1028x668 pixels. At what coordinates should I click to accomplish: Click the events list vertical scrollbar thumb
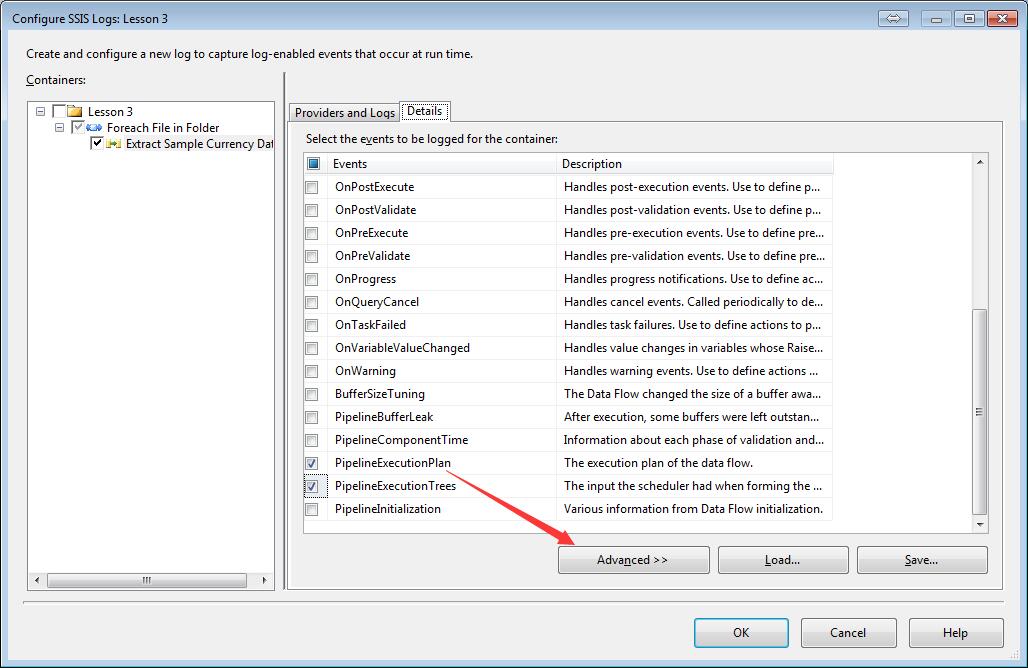(979, 412)
